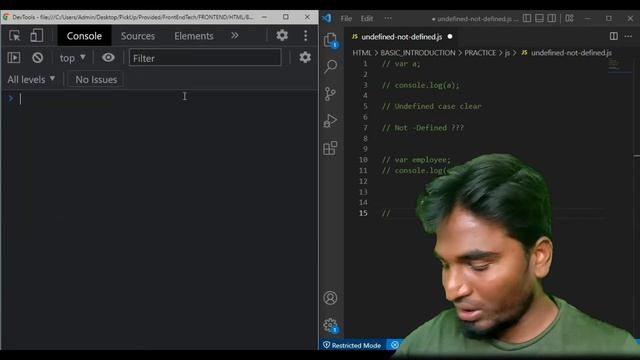Image resolution: width=640 pixels, height=360 pixels.
Task: Click the VS Code logo icon
Action: pos(327,18)
